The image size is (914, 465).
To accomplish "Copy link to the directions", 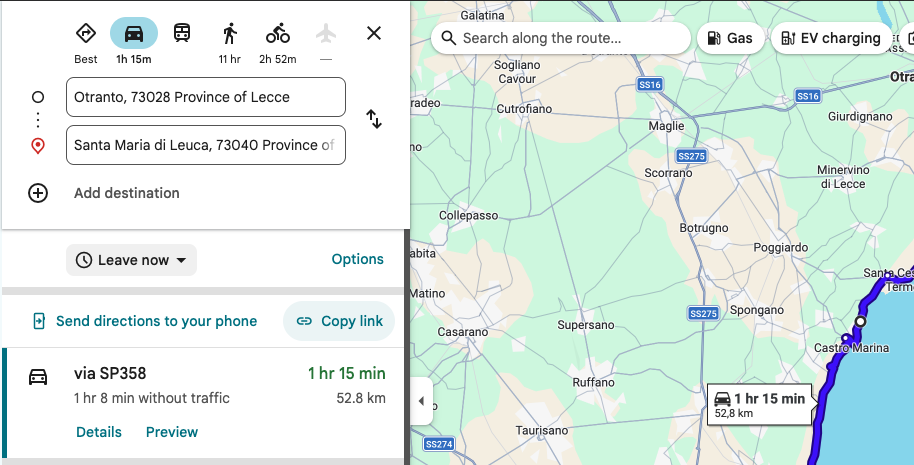I will [339, 321].
